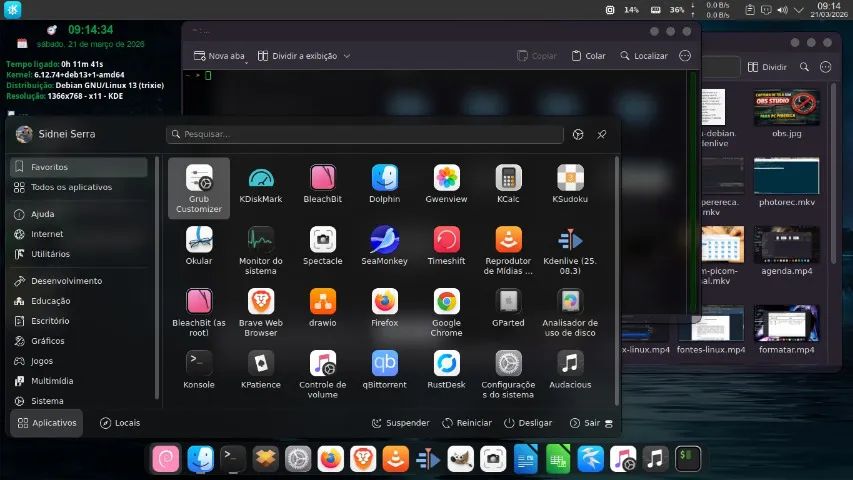This screenshot has width=853, height=480.
Task: Click volume icon in system tray
Action: pos(782,10)
